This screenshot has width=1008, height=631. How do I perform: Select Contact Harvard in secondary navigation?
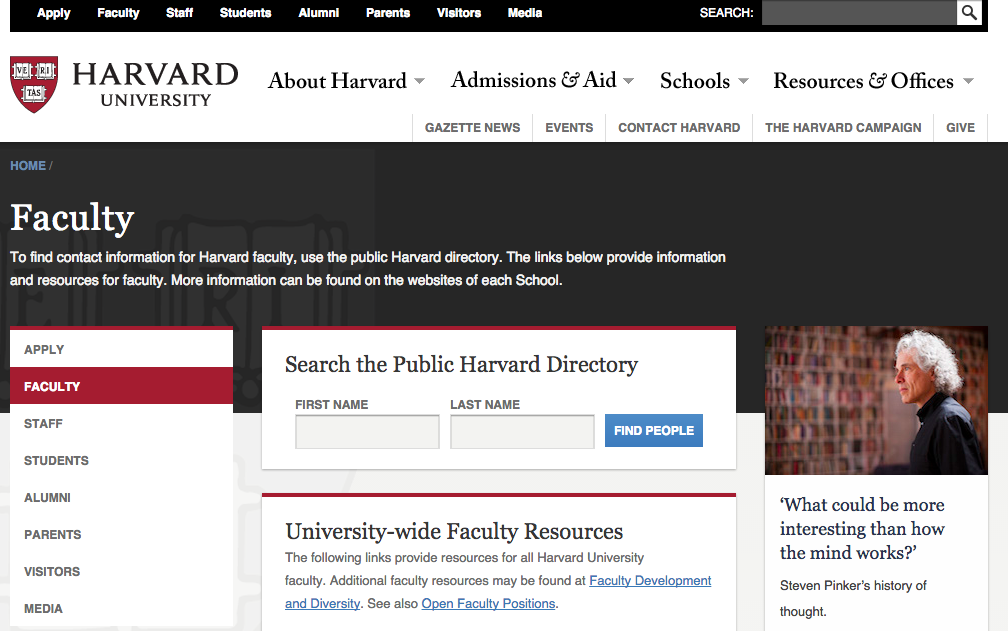679,128
